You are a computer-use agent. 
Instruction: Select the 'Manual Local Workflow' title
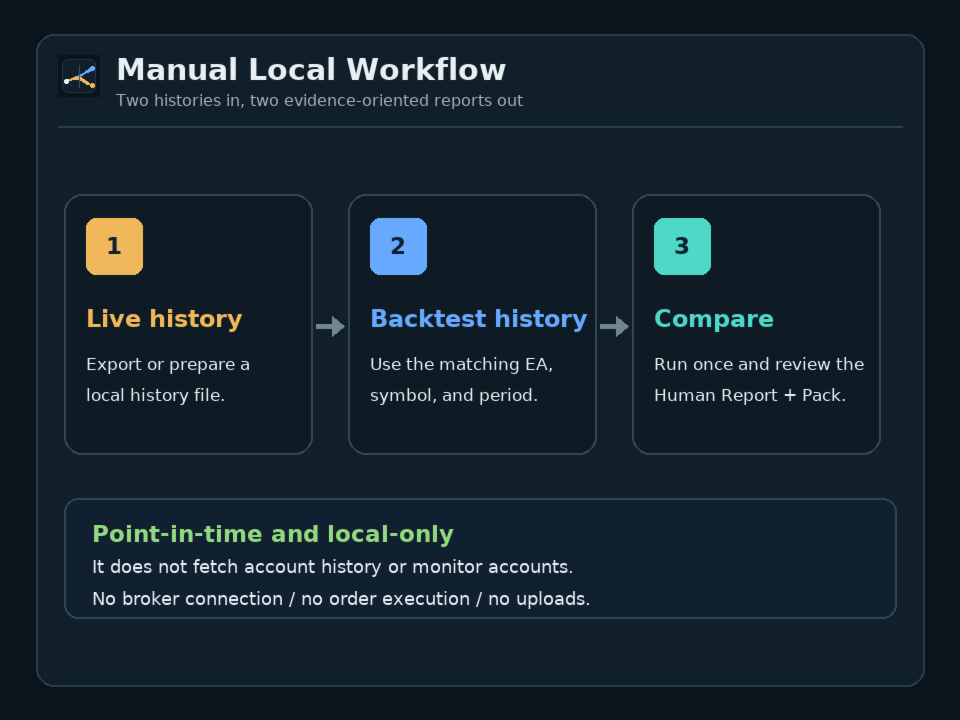pyautogui.click(x=311, y=70)
